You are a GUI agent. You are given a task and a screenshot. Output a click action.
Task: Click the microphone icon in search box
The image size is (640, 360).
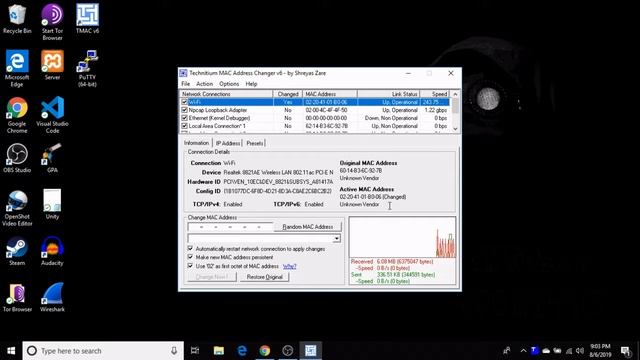pos(174,351)
